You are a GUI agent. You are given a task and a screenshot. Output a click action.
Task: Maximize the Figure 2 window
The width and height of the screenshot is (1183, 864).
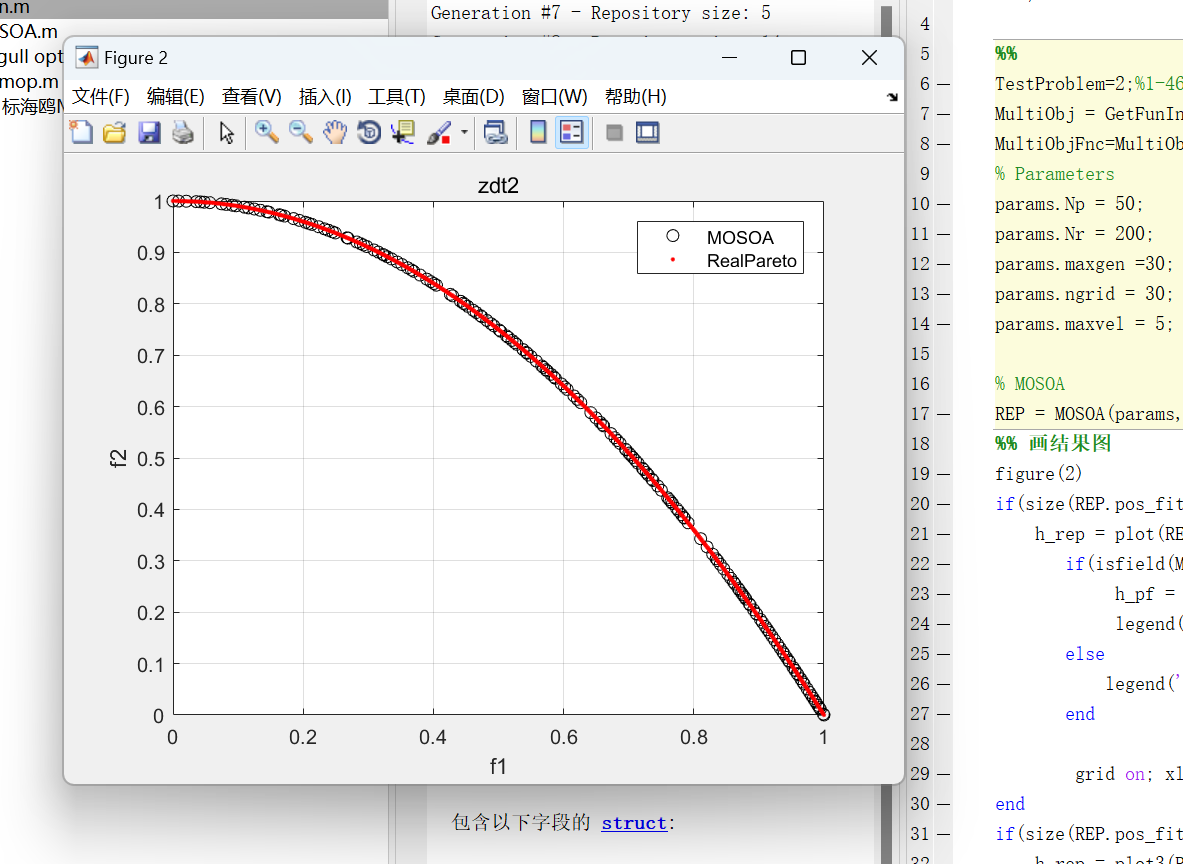(x=798, y=57)
